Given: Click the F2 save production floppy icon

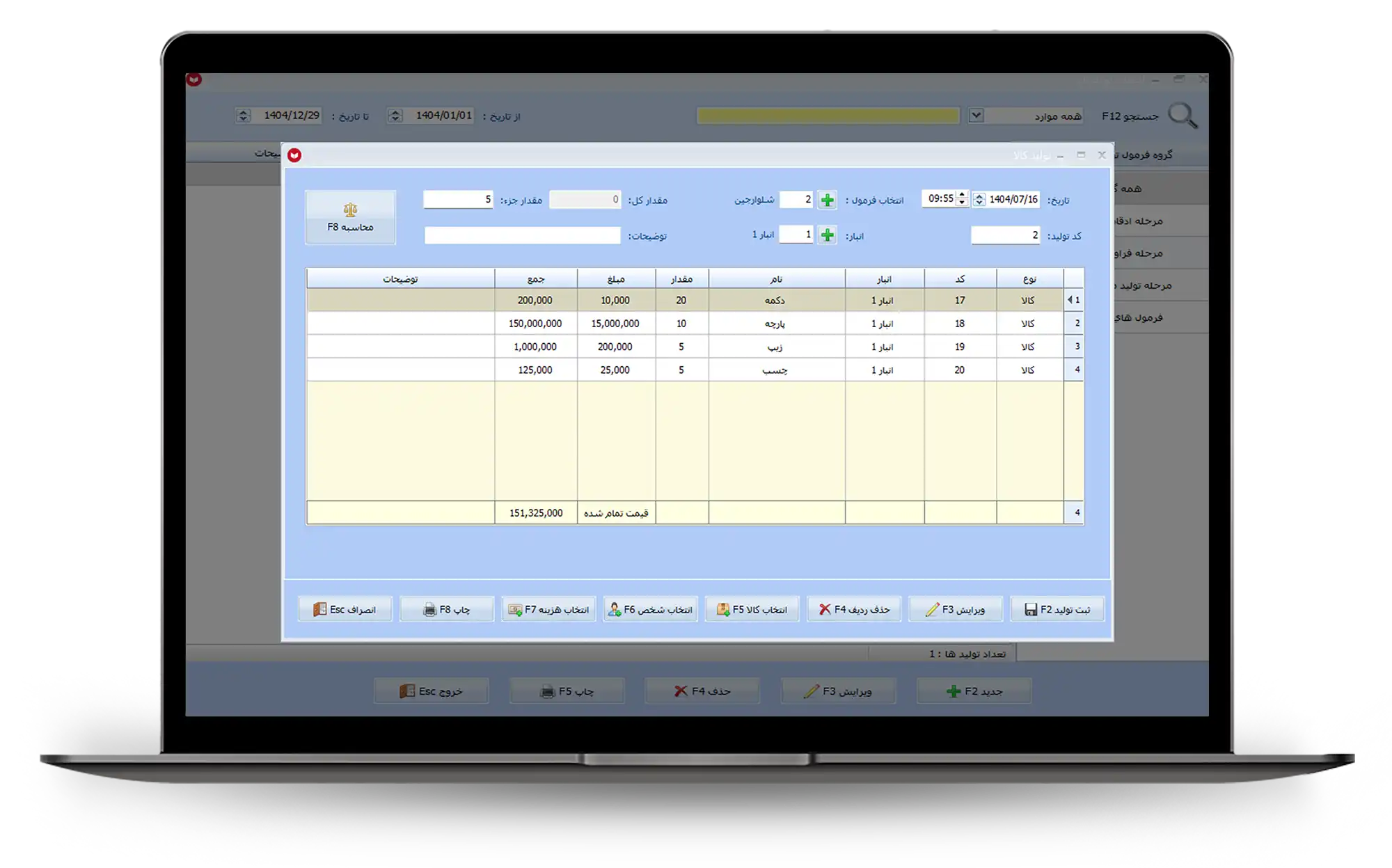Looking at the screenshot, I should (1031, 610).
